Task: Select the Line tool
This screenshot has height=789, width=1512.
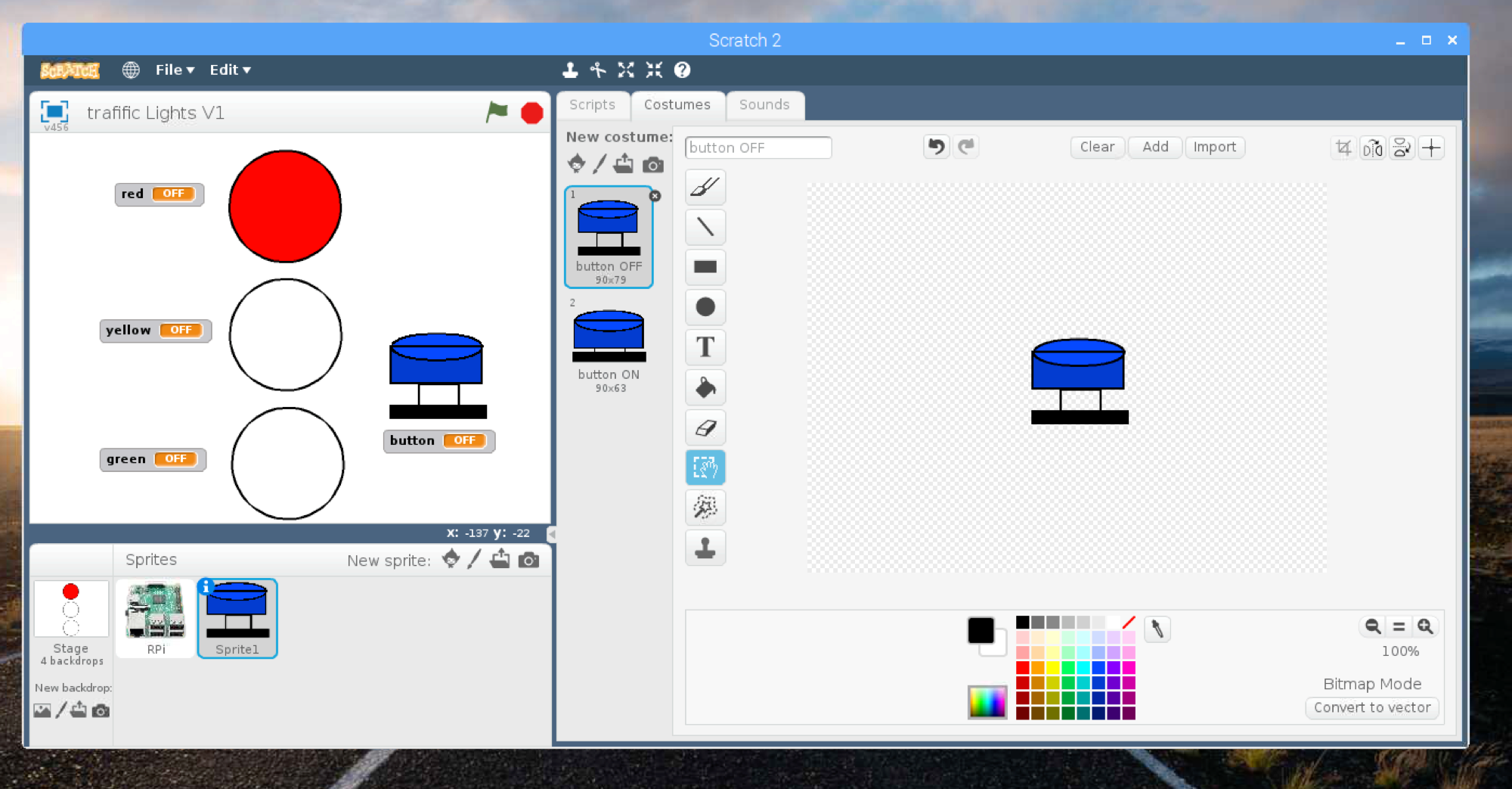Action: coord(705,227)
